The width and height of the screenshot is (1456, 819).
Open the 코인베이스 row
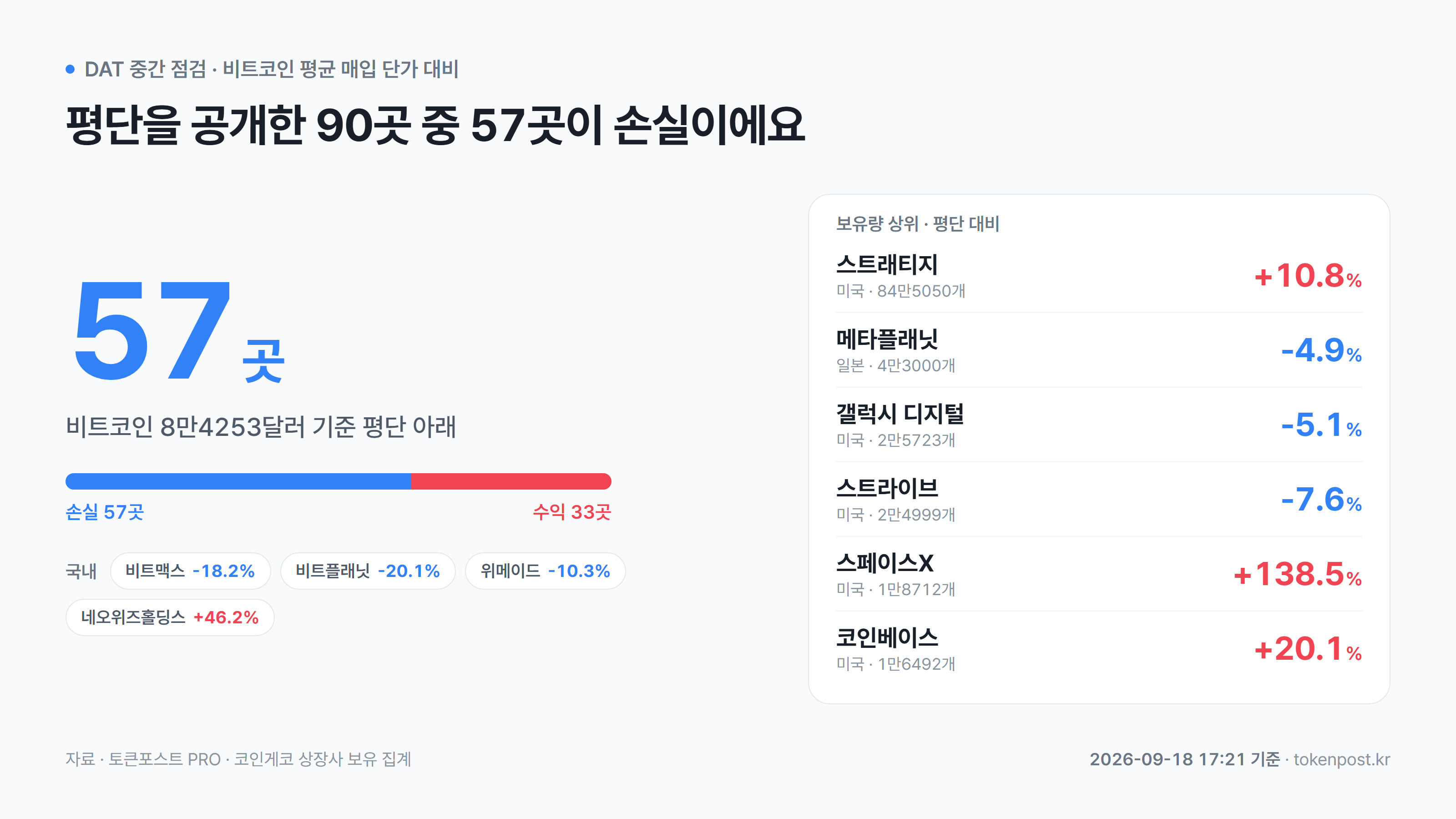[x=1099, y=649]
